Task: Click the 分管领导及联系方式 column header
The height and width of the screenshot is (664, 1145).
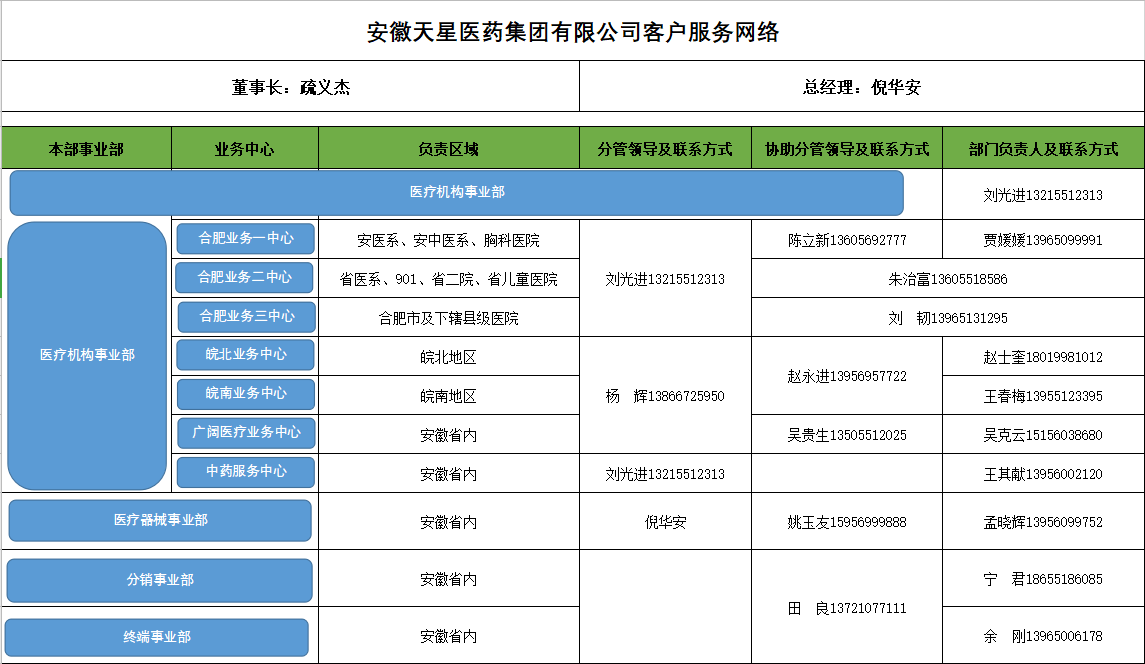Action: [x=665, y=149]
